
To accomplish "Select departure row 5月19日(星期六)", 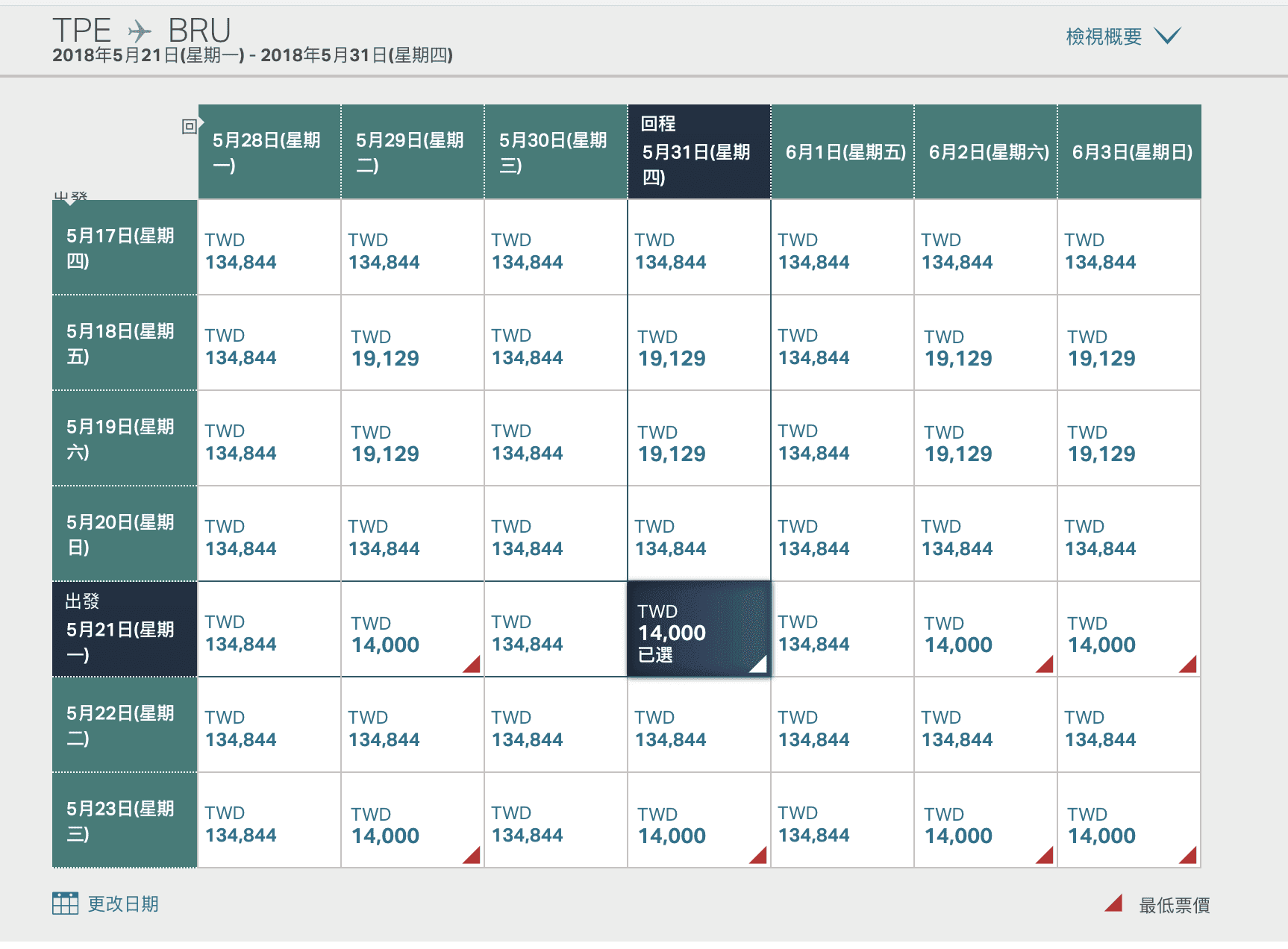I will [125, 439].
